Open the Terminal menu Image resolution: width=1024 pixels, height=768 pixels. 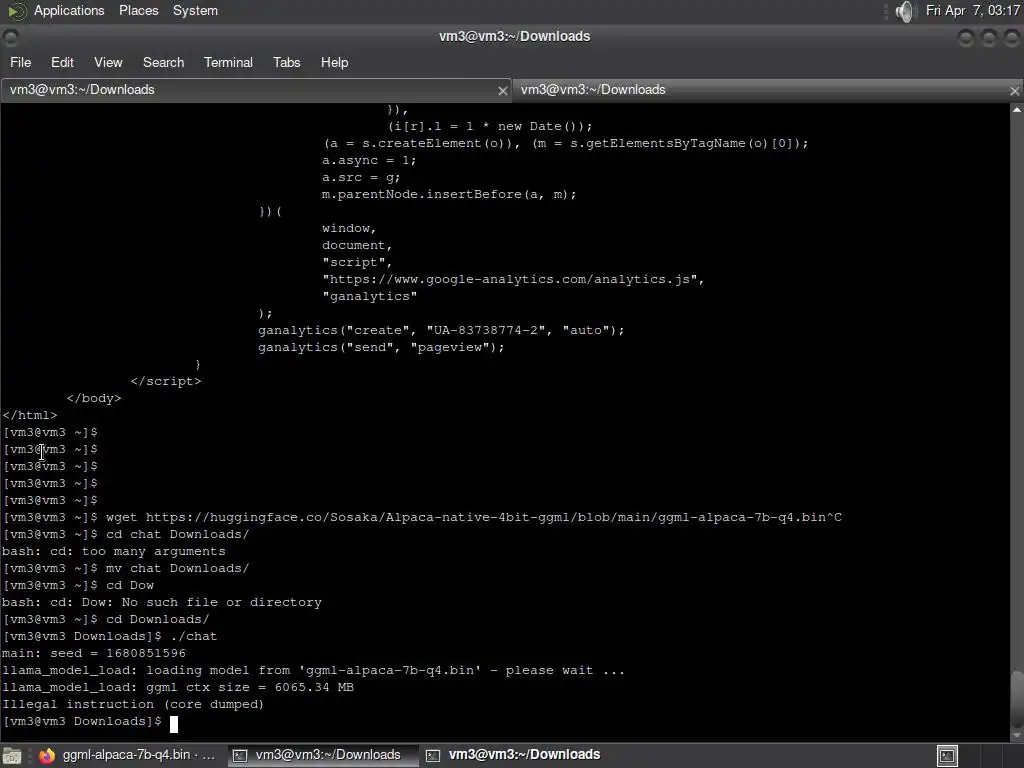click(228, 62)
